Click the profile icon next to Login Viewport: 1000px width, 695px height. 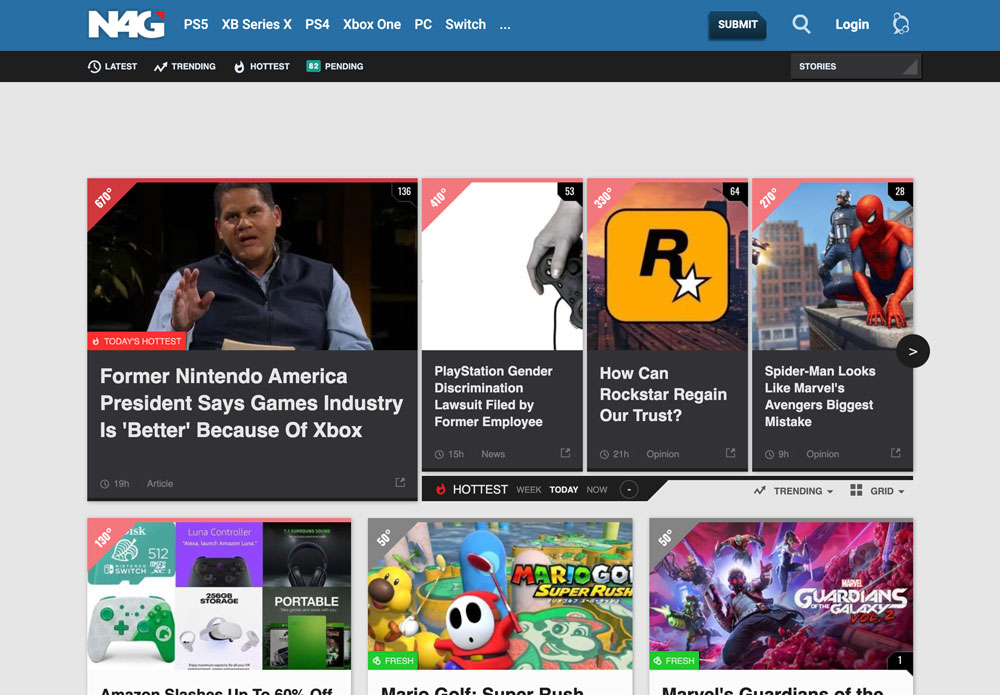point(901,24)
